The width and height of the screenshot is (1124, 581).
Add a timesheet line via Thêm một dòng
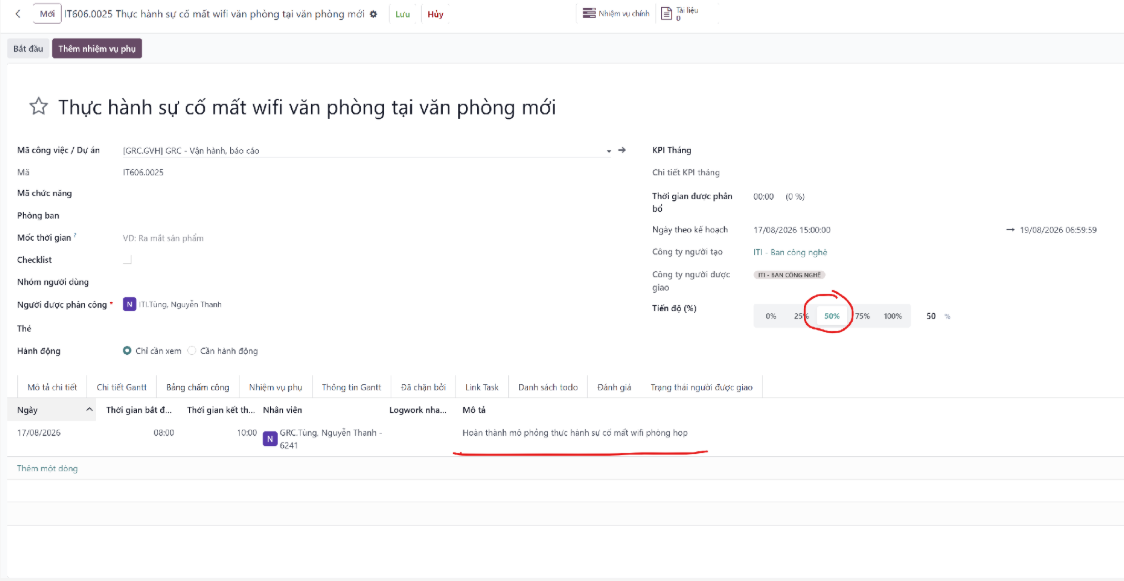(x=47, y=469)
